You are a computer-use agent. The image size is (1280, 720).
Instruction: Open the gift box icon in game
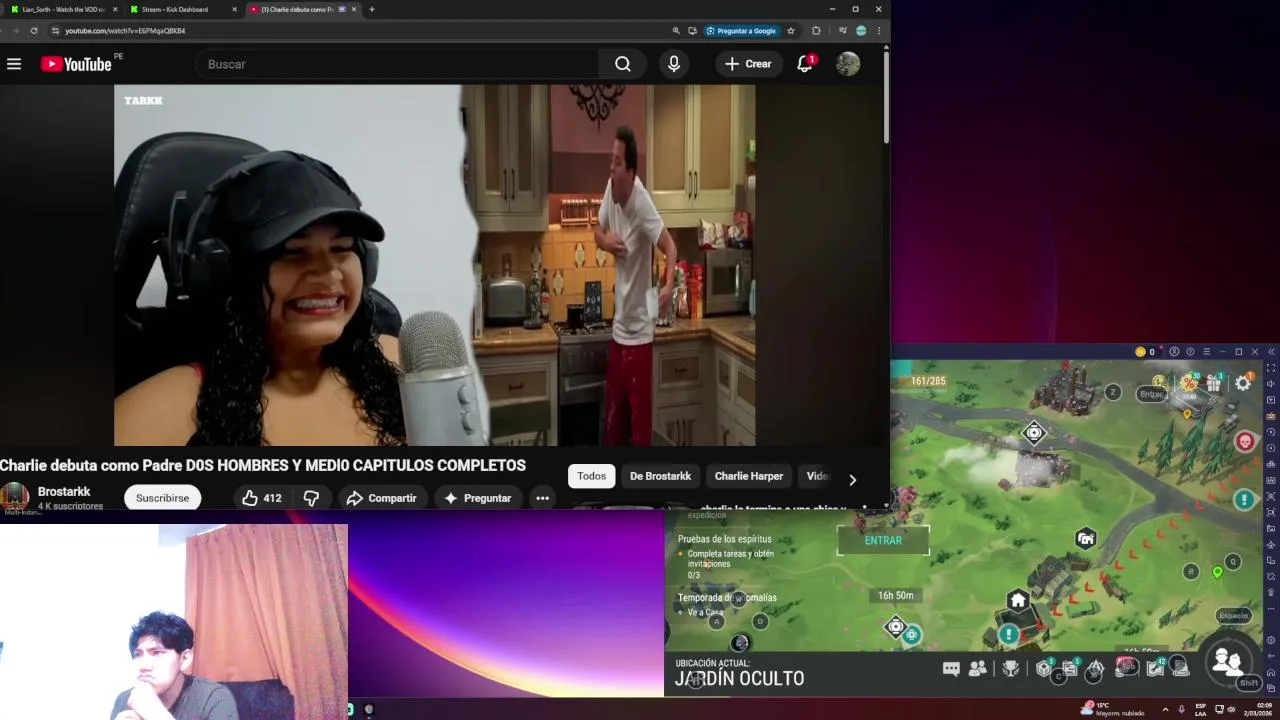(x=1213, y=383)
